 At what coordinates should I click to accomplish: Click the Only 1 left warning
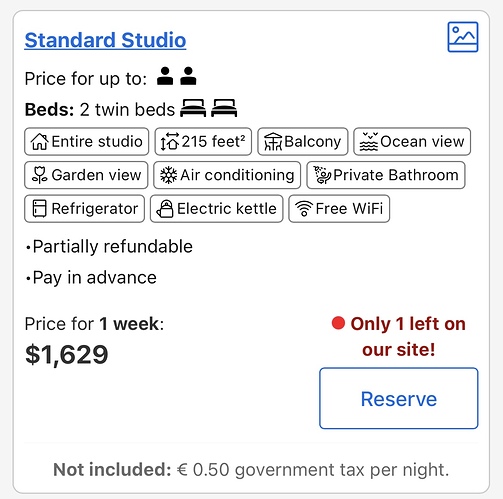coord(399,337)
